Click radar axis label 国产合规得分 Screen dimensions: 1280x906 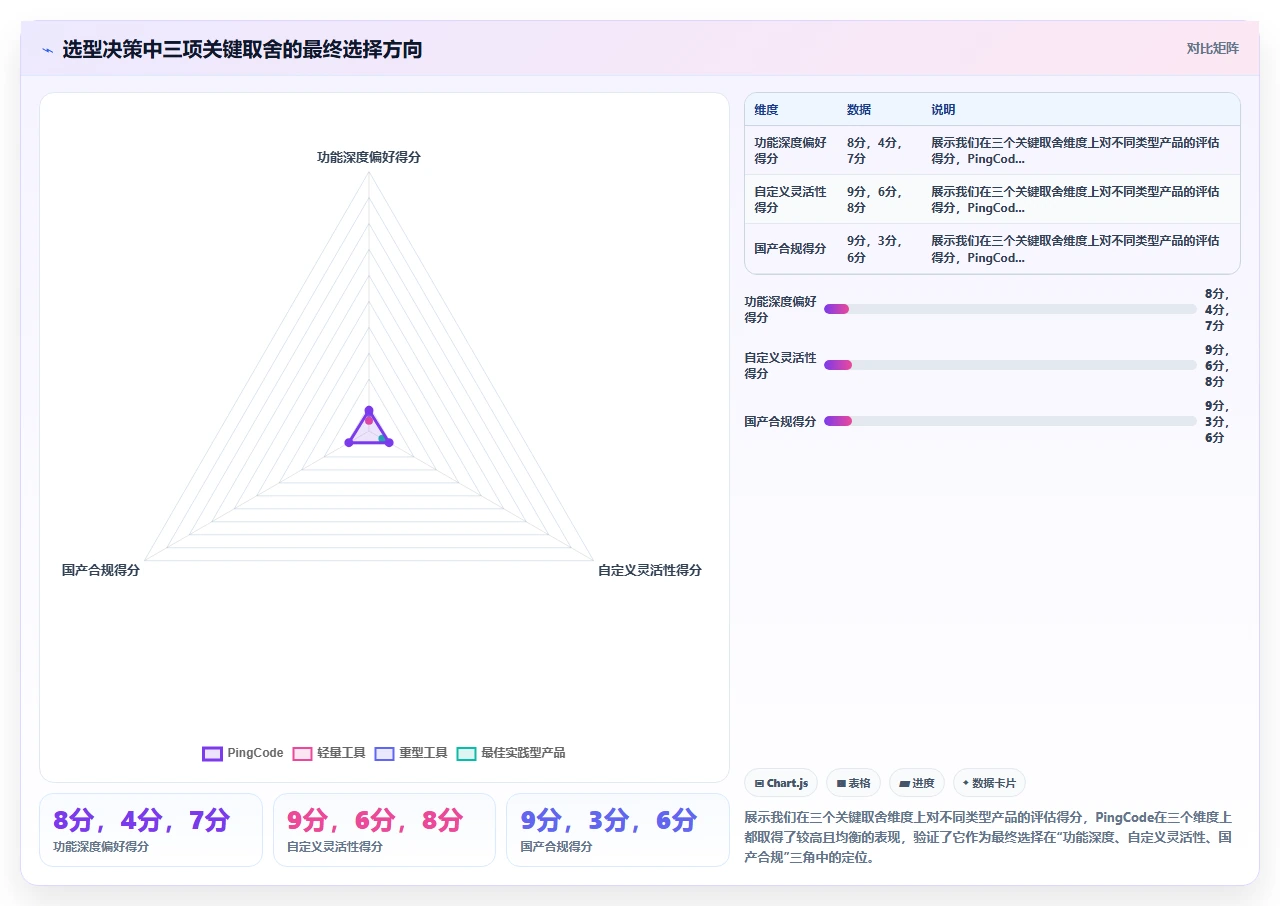(x=101, y=570)
